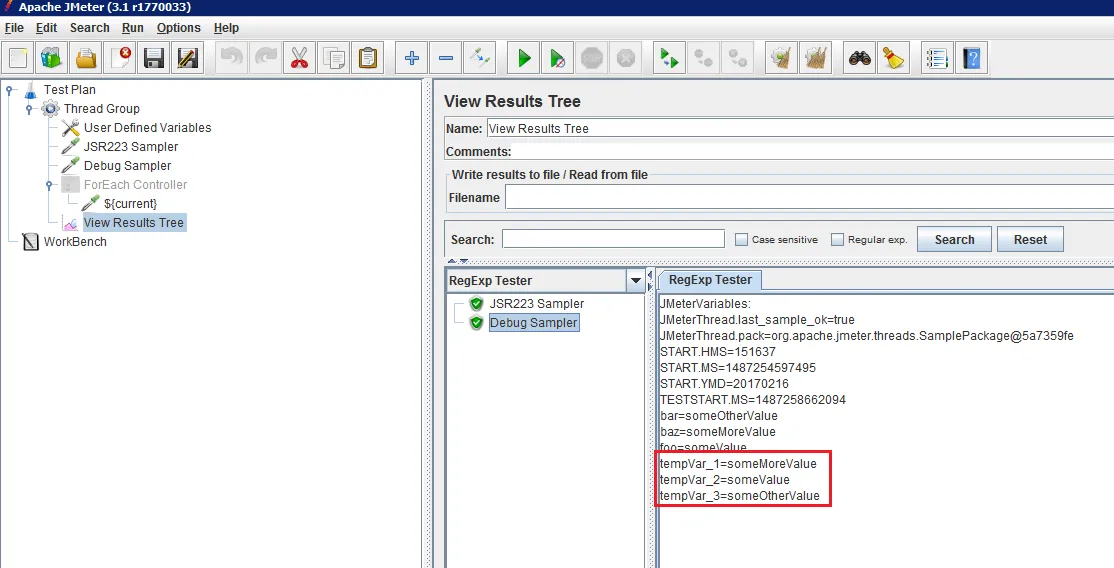
Task: Click the Close test plan icon
Action: pos(119,58)
